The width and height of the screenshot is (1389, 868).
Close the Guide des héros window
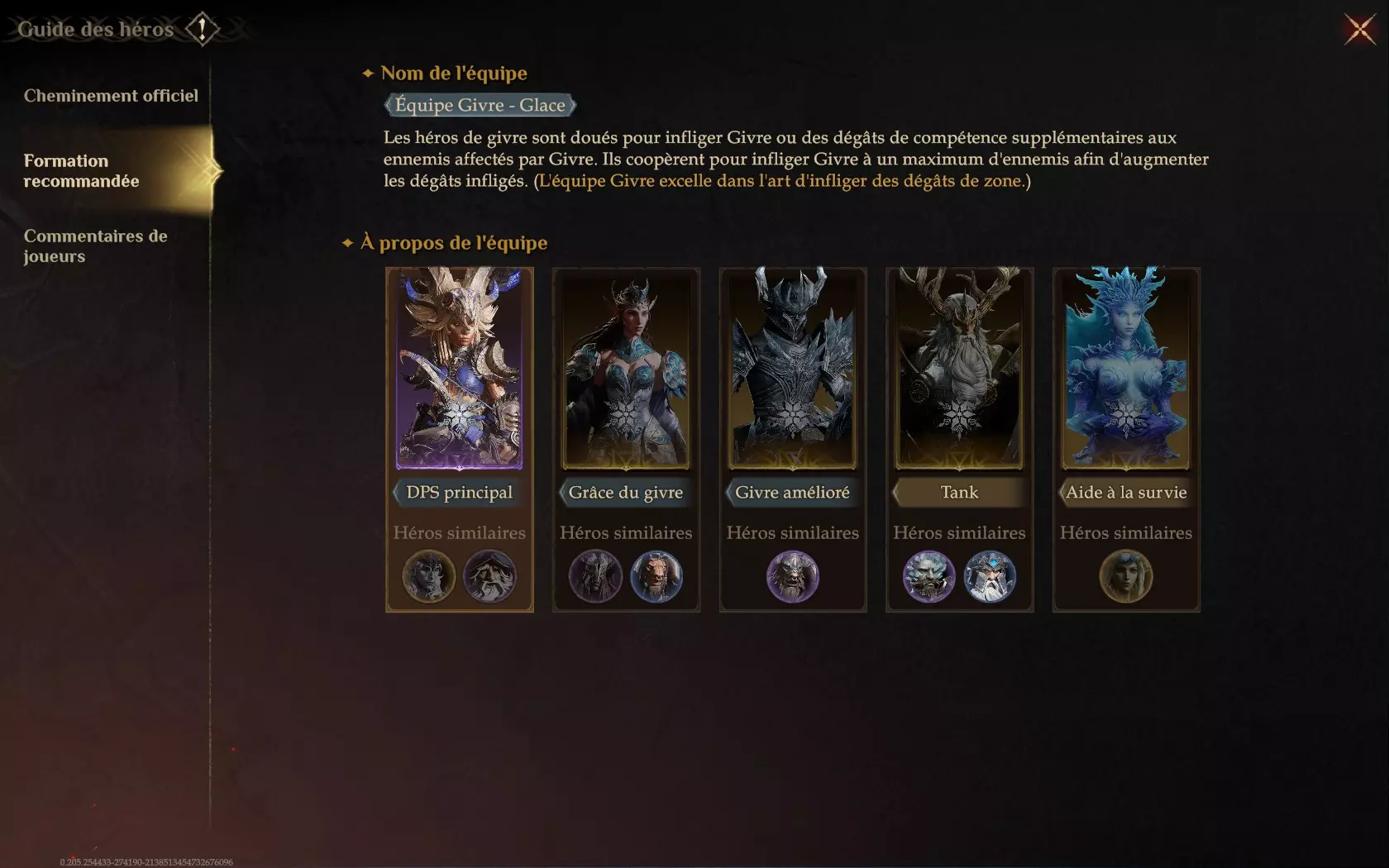click(1360, 30)
